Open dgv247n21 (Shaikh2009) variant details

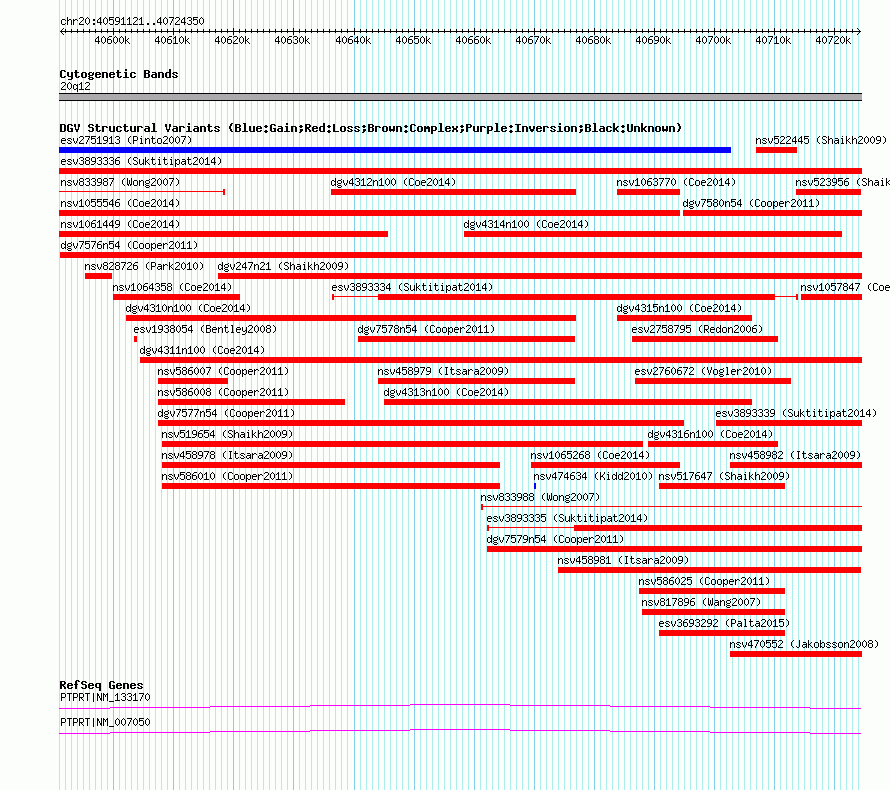283,266
